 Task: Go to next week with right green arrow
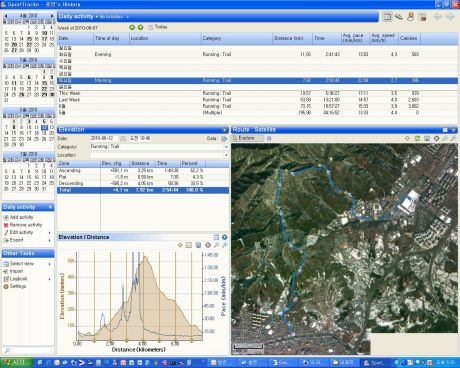140,27
